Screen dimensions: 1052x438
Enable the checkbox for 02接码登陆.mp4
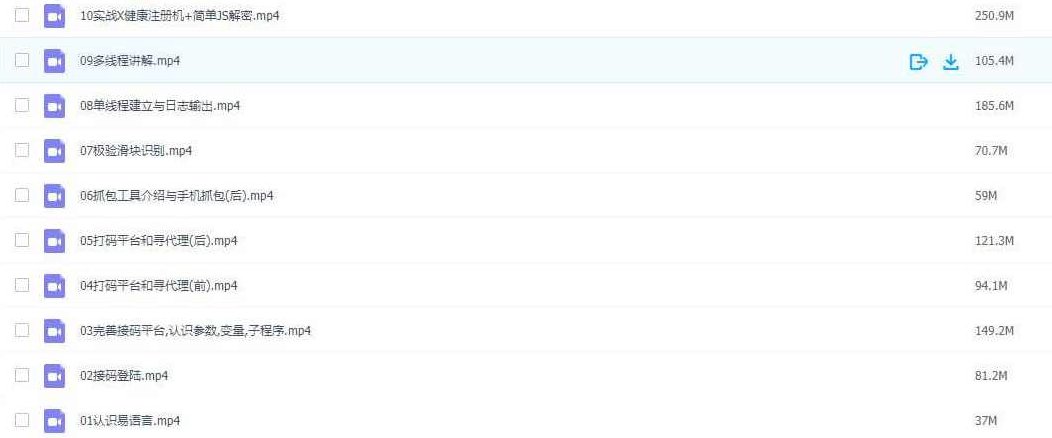22,376
